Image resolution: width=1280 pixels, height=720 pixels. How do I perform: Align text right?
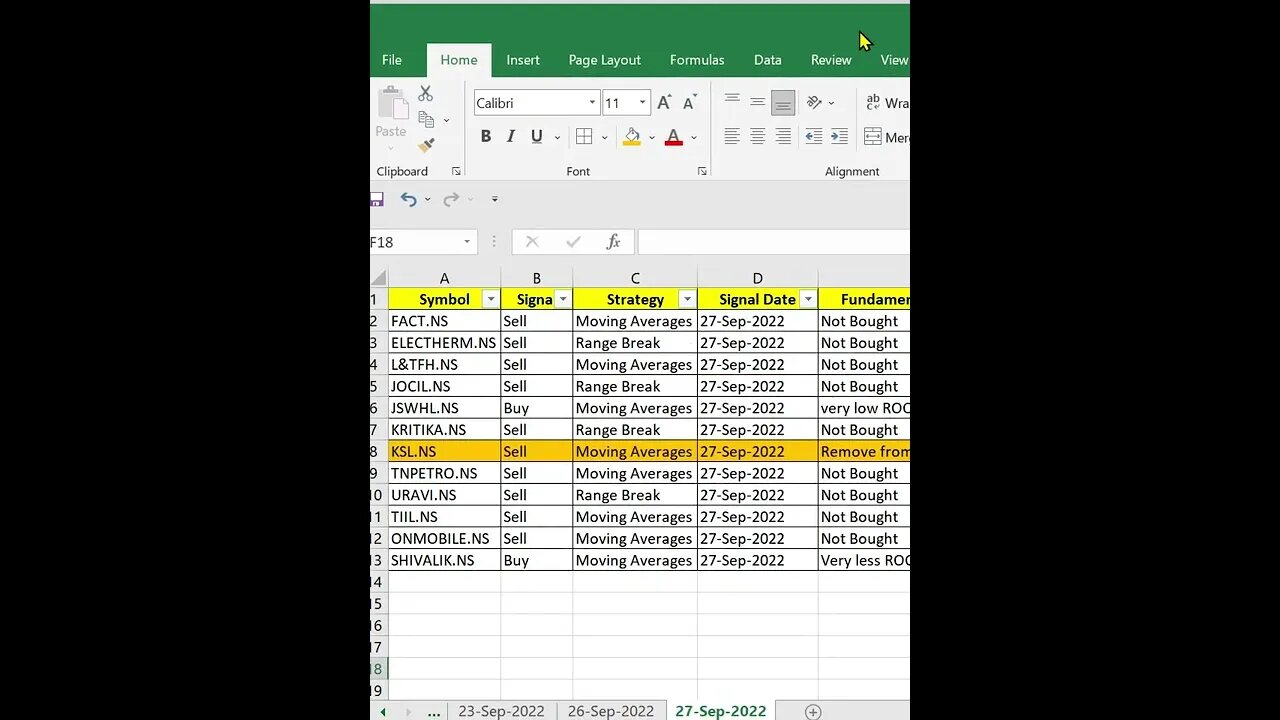(783, 137)
